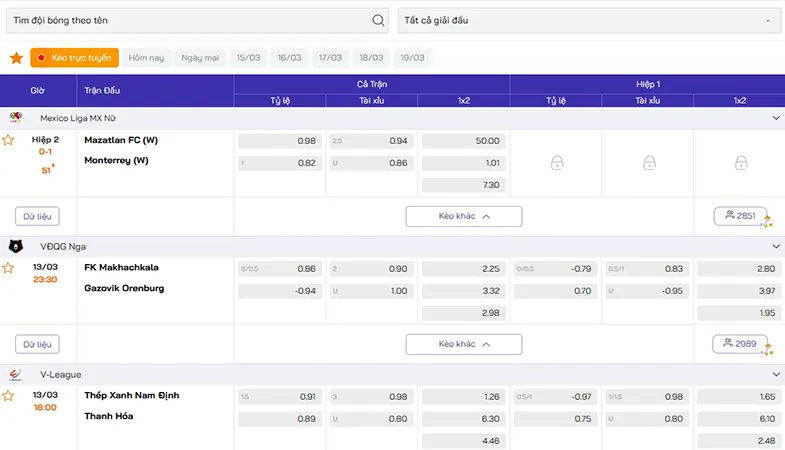785x450 pixels.
Task: Pick Makhachkala handicap odds 0.86
Action: tap(280, 269)
